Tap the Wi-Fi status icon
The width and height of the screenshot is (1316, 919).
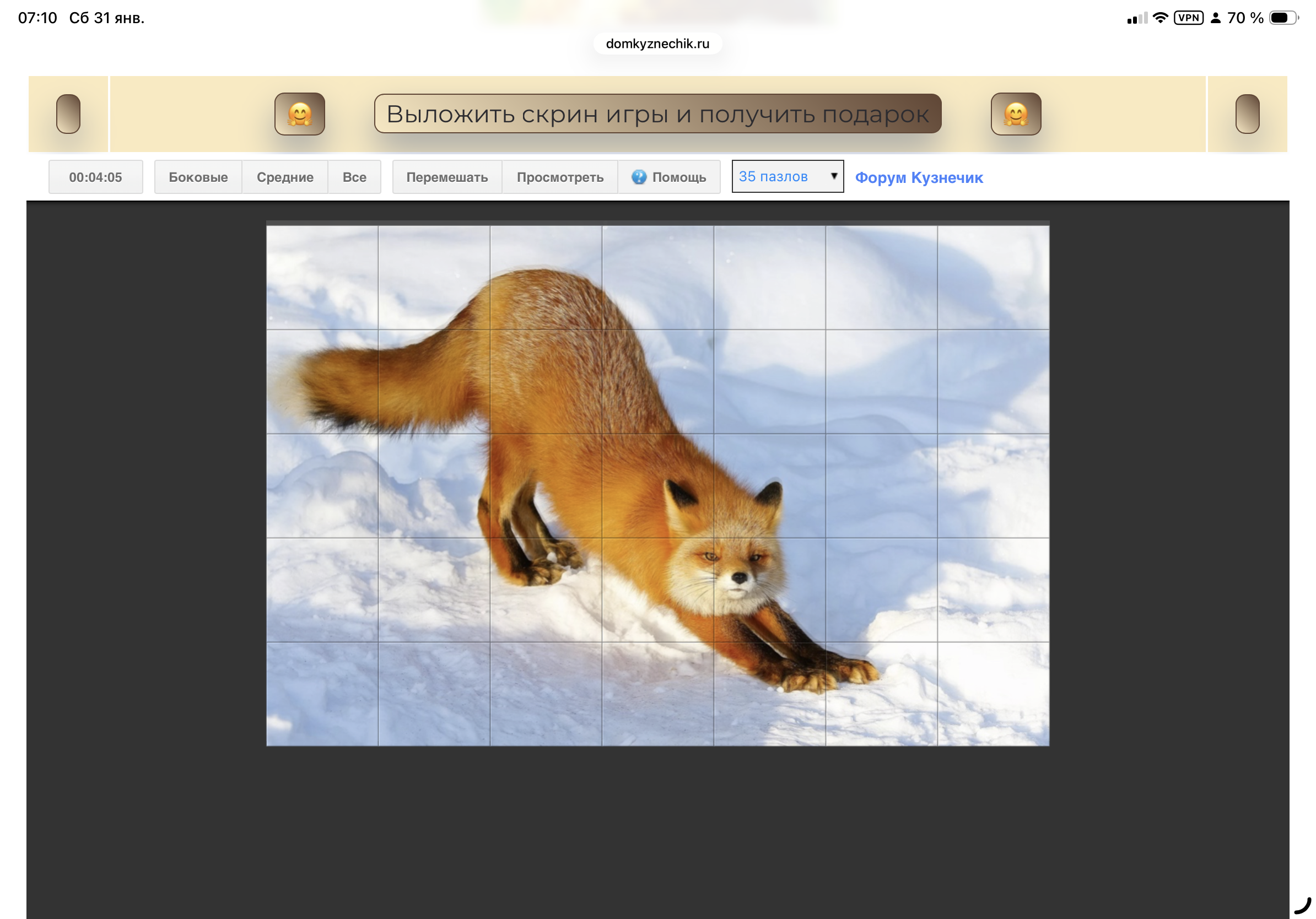point(1159,18)
